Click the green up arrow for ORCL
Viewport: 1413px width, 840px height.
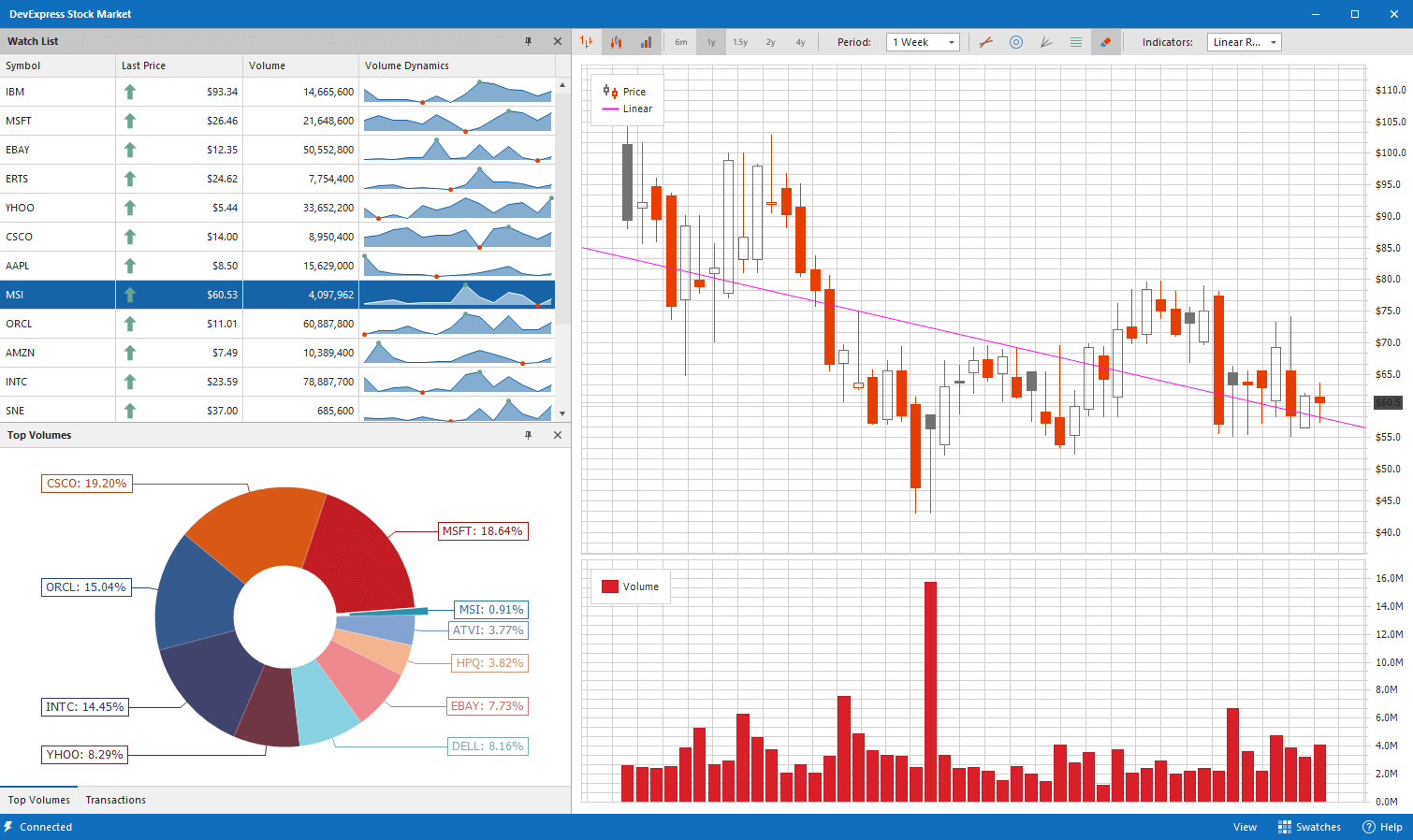pyautogui.click(x=130, y=324)
